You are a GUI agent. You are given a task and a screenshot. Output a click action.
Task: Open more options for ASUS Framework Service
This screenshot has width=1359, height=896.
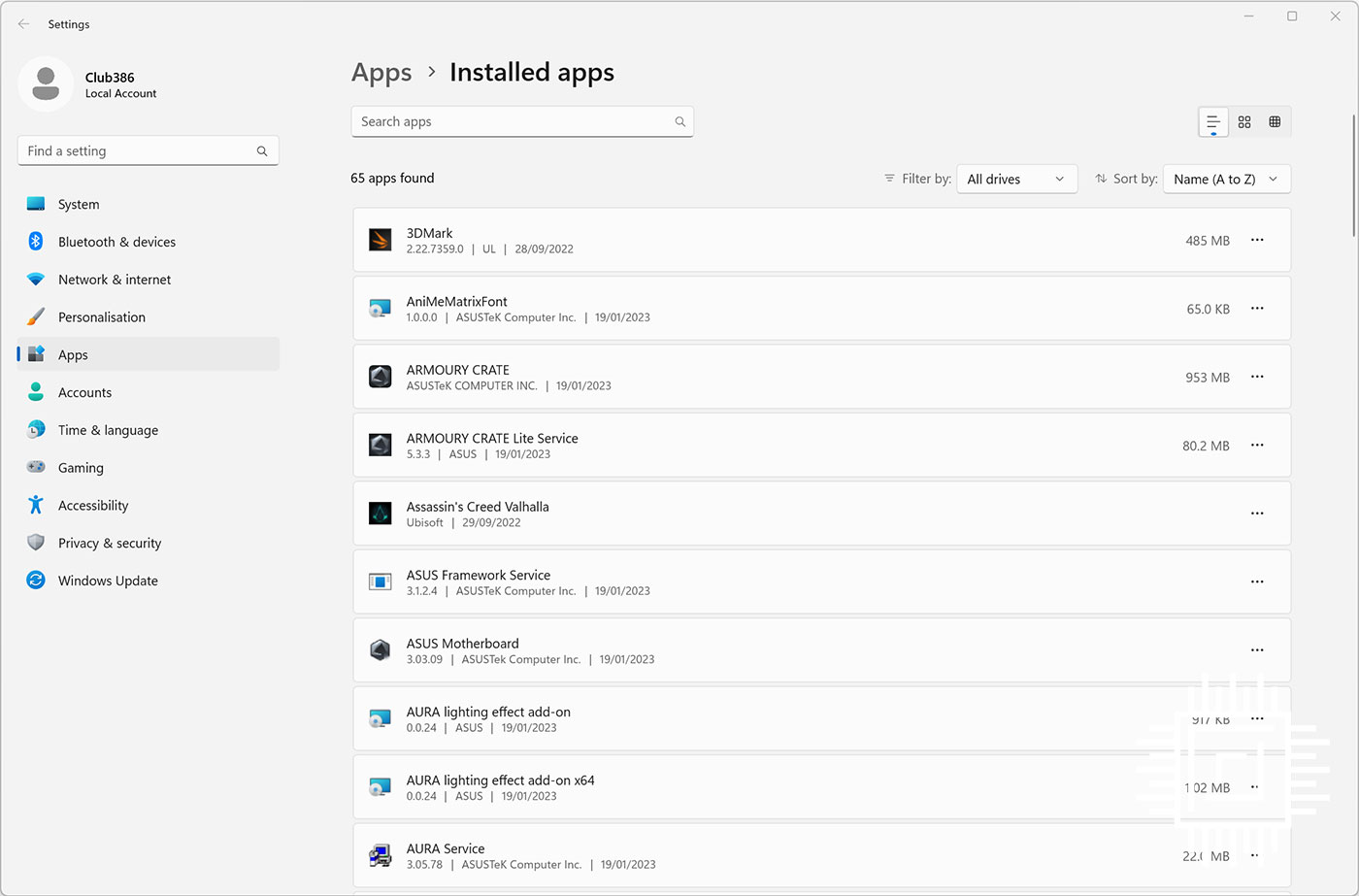(x=1257, y=581)
